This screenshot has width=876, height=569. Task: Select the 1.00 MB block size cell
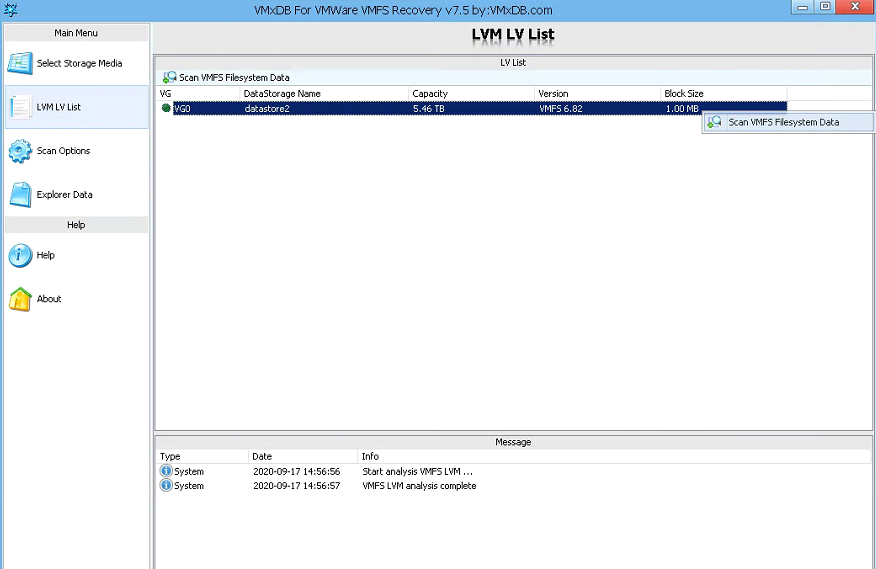(682, 108)
